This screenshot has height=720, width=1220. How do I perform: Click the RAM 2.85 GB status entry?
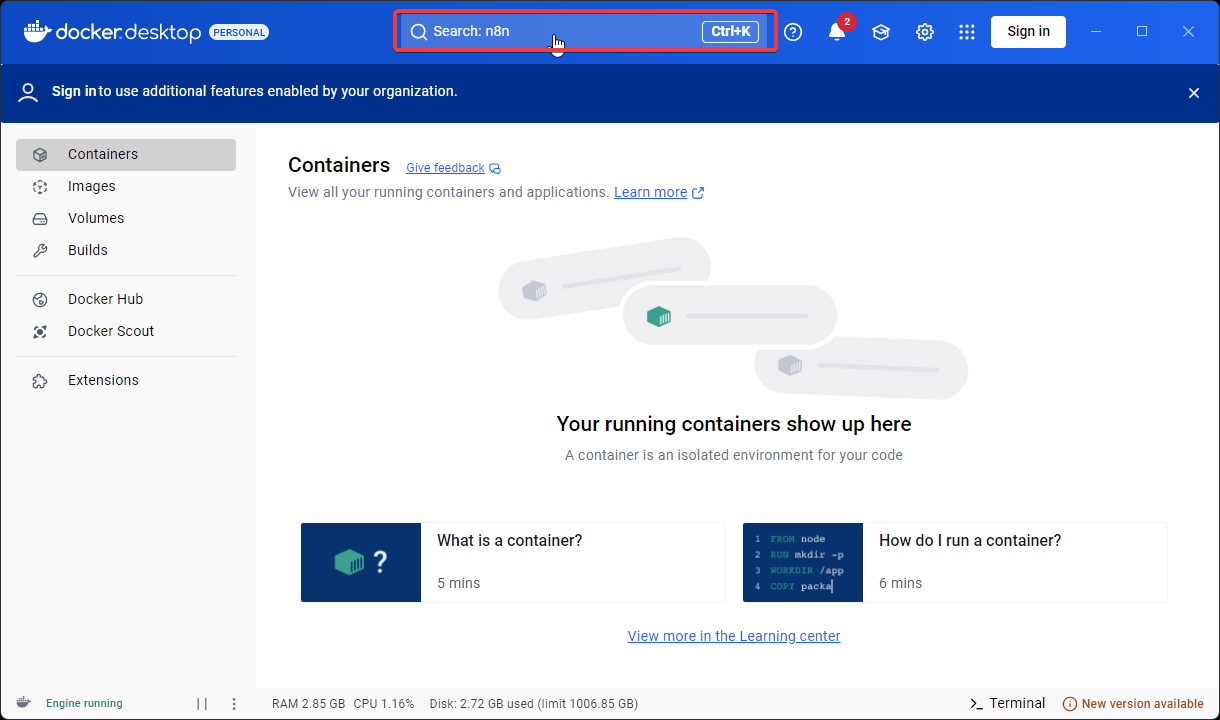[x=309, y=704]
